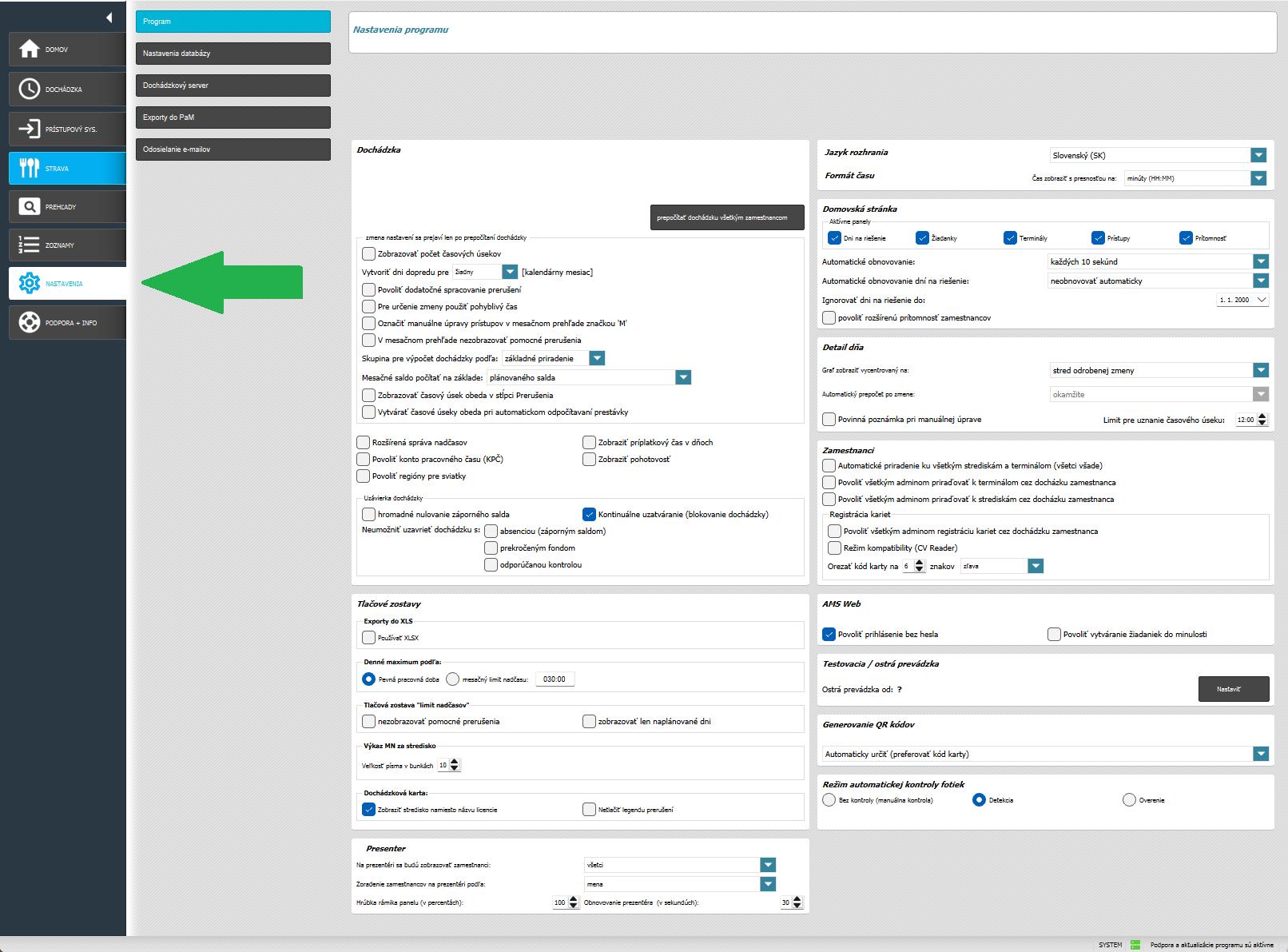Viewport: 1288px width, 952px height.
Task: Click the mesačný limit nadčasov time field
Action: tap(555, 679)
